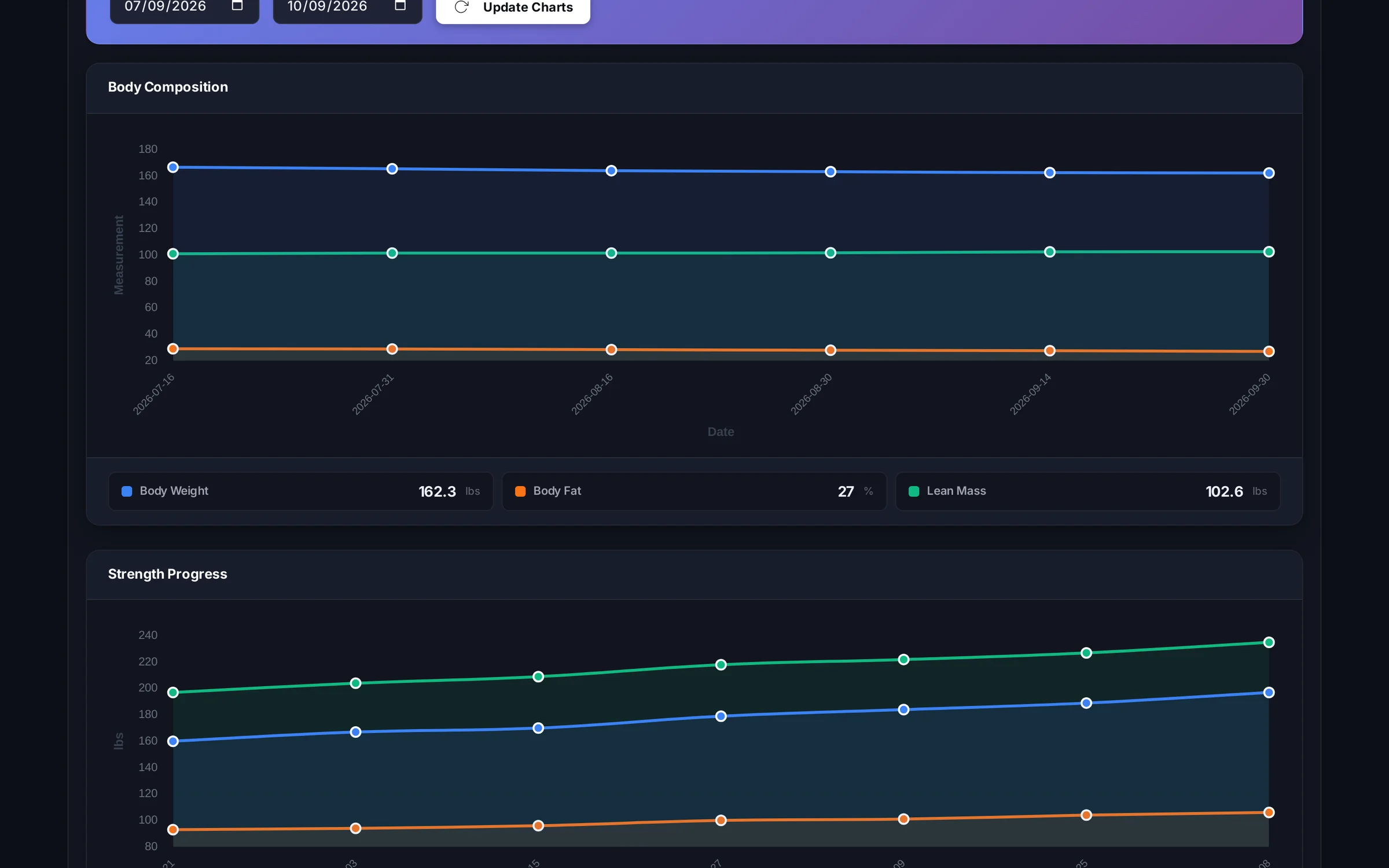
Task: Click body fat point at 2026-08-30
Action: [x=831, y=350]
